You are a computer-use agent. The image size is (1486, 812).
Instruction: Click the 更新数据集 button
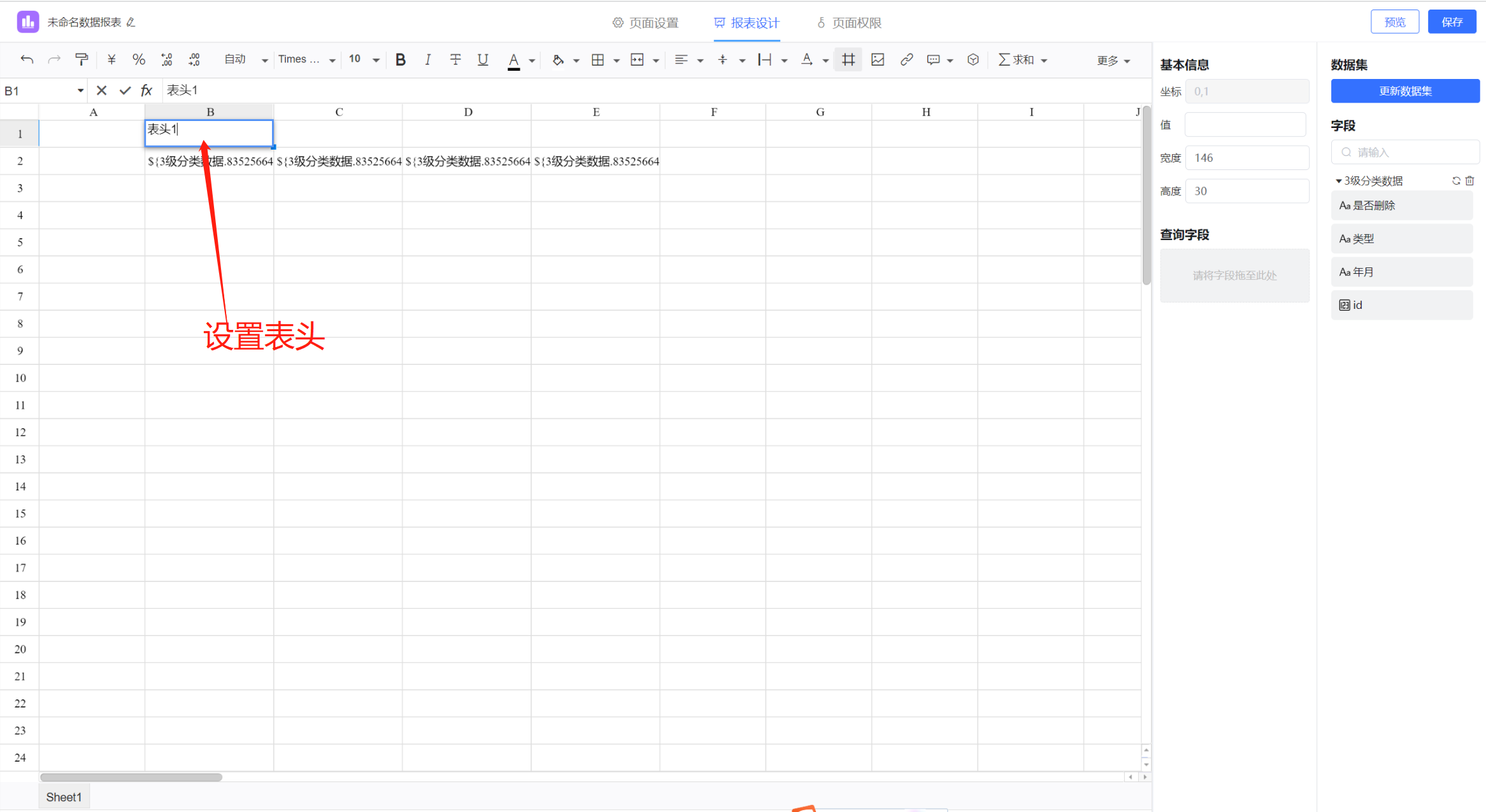1404,90
